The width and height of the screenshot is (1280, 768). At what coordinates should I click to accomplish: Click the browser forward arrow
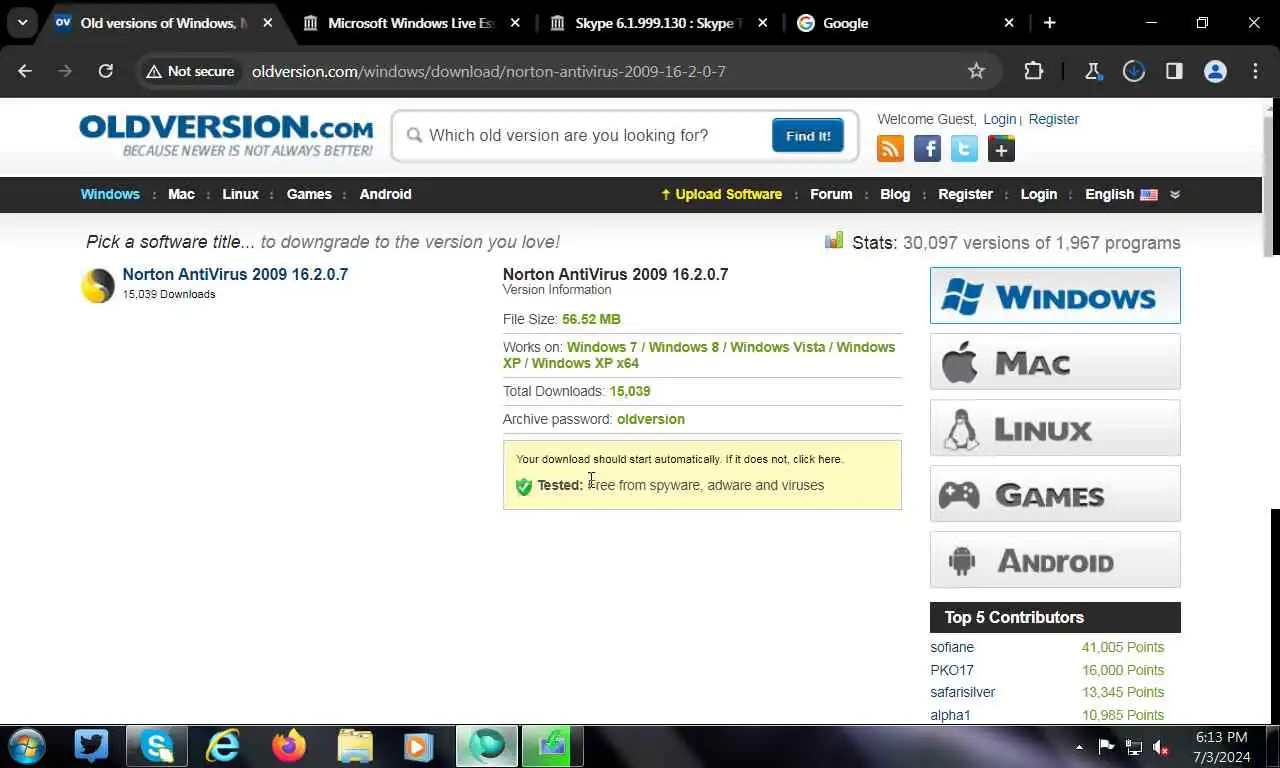click(x=65, y=71)
